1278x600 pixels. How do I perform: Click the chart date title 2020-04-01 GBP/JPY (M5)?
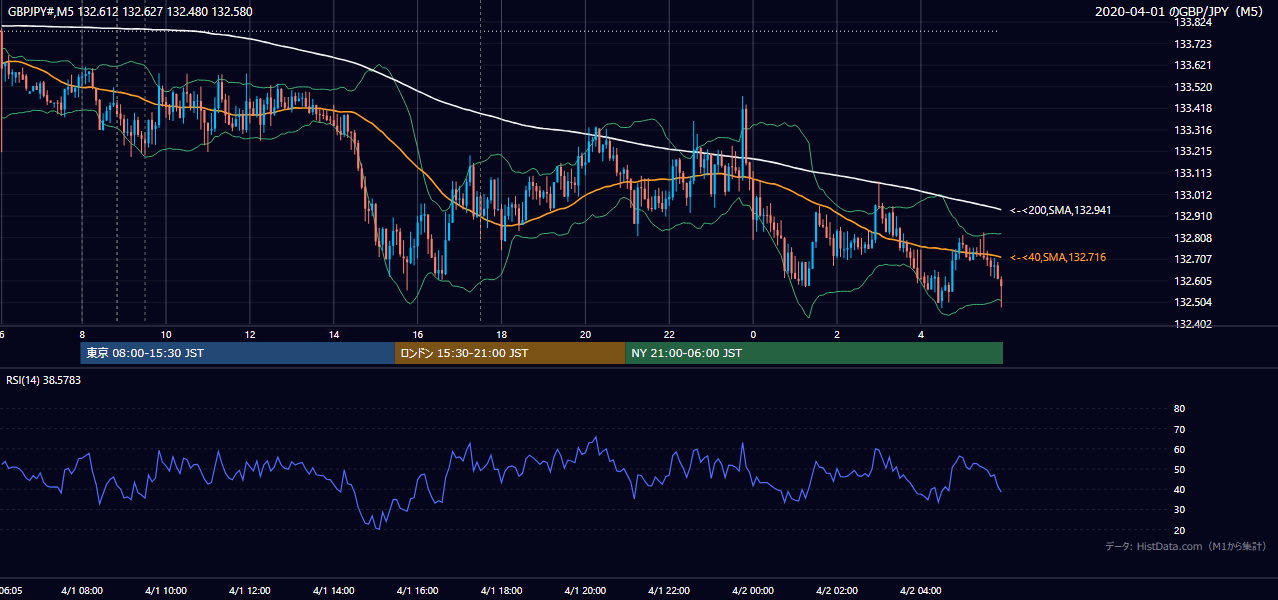1181,12
